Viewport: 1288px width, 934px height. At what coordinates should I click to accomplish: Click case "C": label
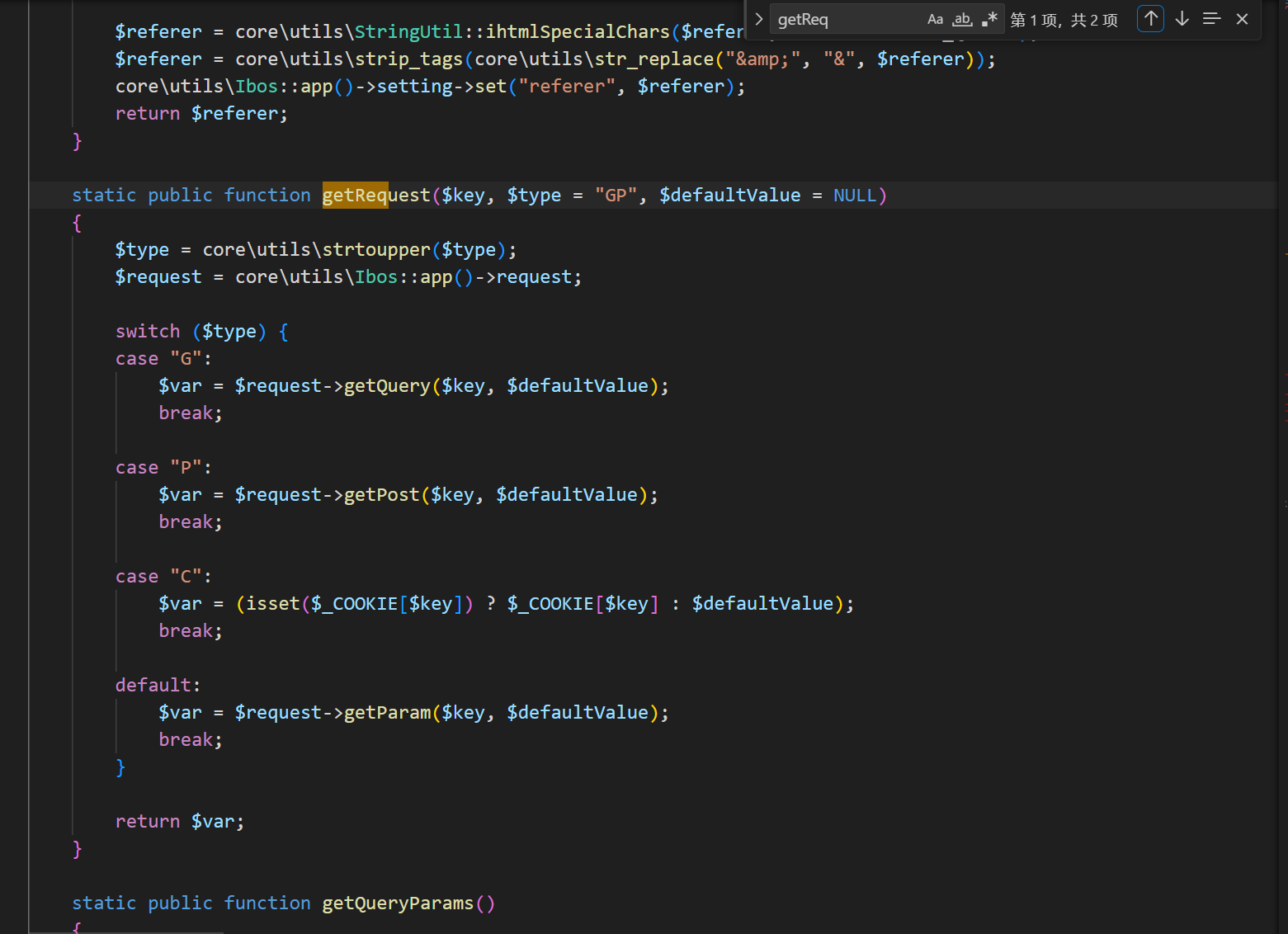(163, 577)
